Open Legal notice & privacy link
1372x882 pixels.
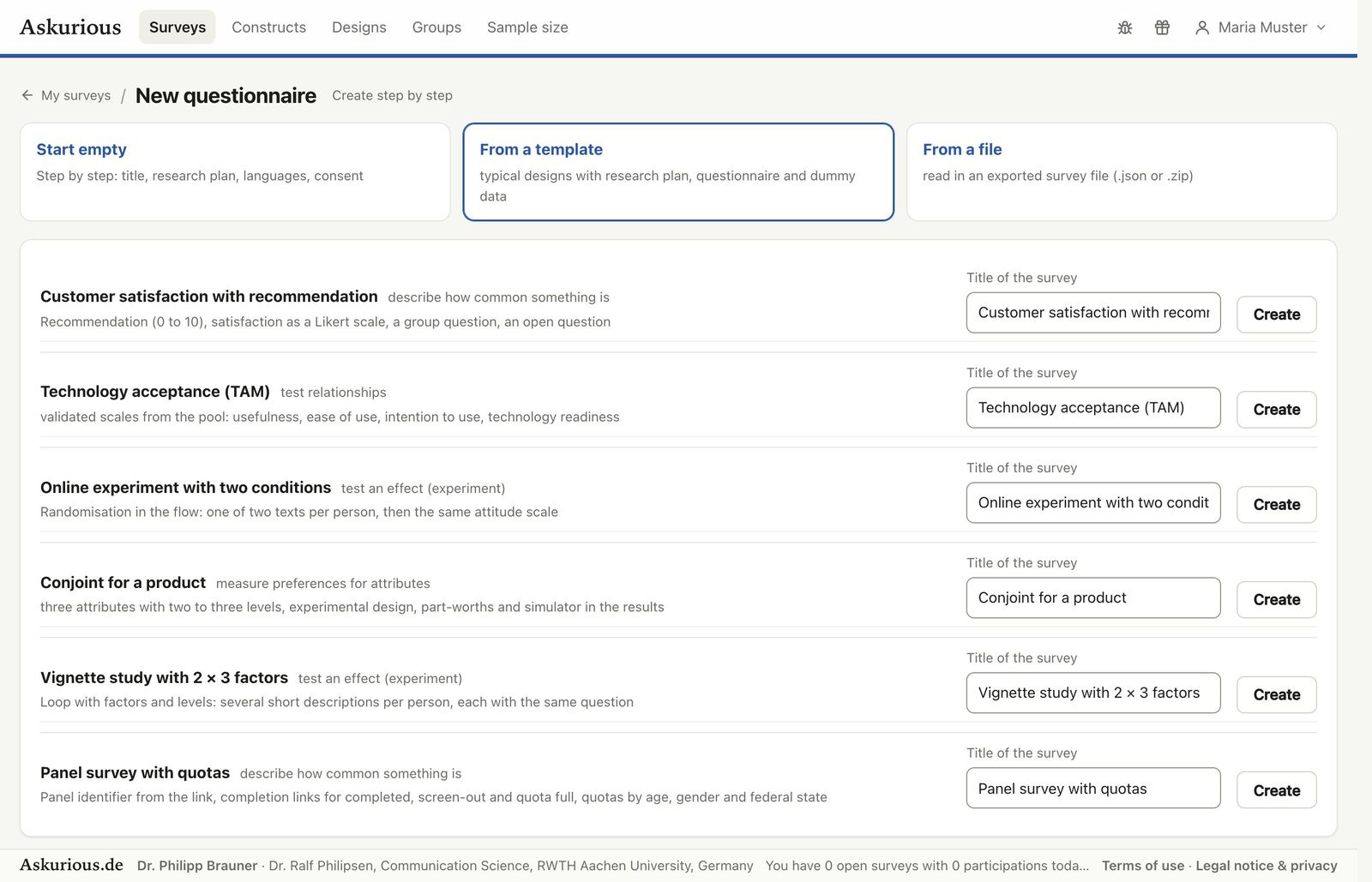pos(1267,866)
